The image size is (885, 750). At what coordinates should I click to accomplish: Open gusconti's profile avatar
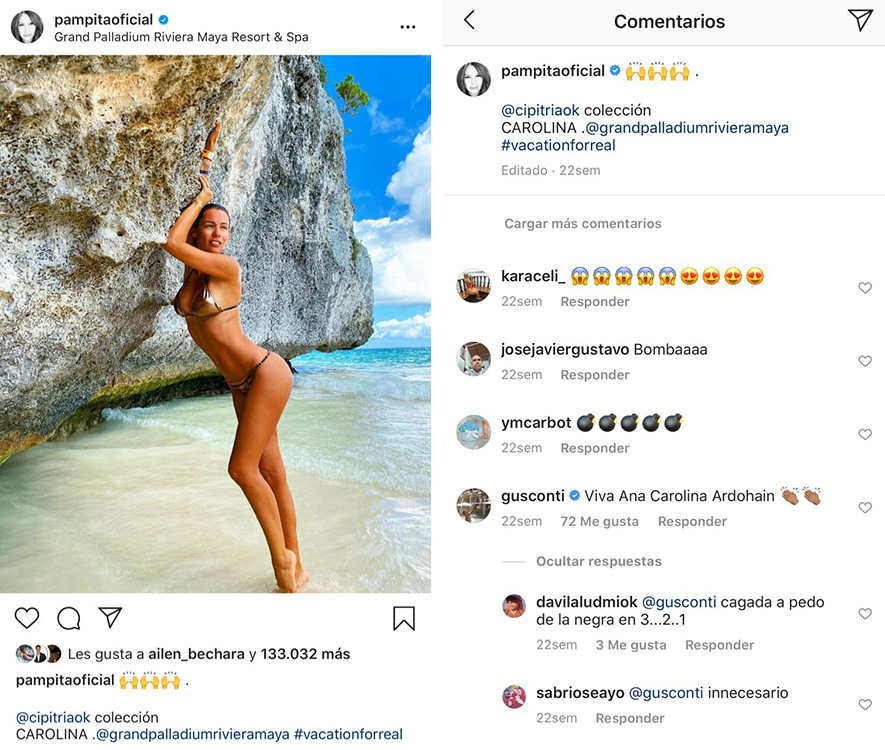tap(474, 505)
